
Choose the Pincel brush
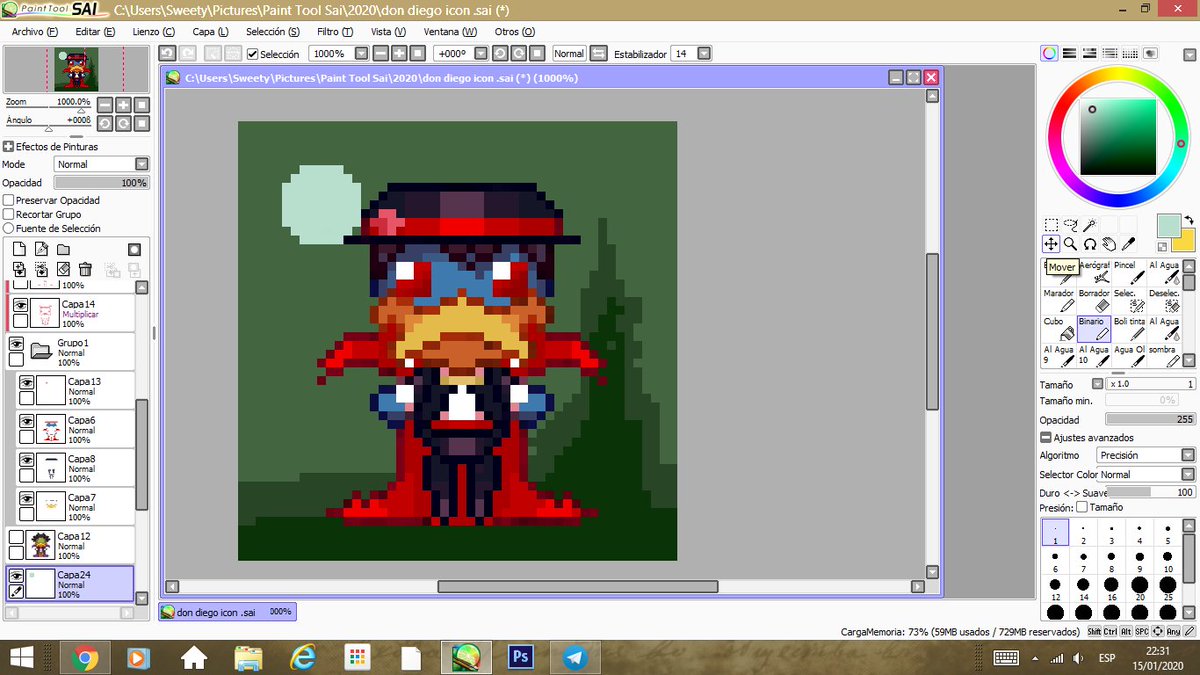tap(1129, 271)
